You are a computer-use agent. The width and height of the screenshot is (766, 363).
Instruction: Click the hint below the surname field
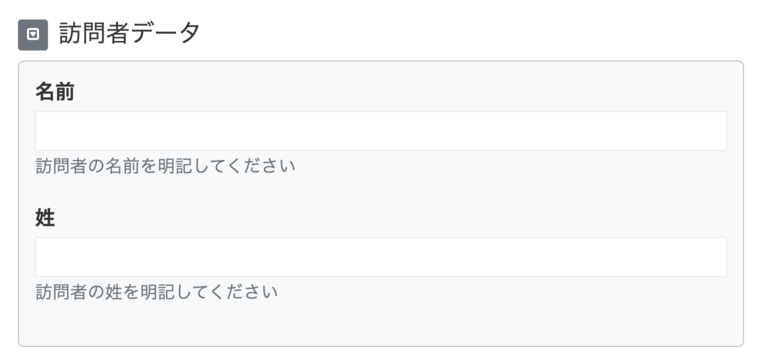[156, 292]
